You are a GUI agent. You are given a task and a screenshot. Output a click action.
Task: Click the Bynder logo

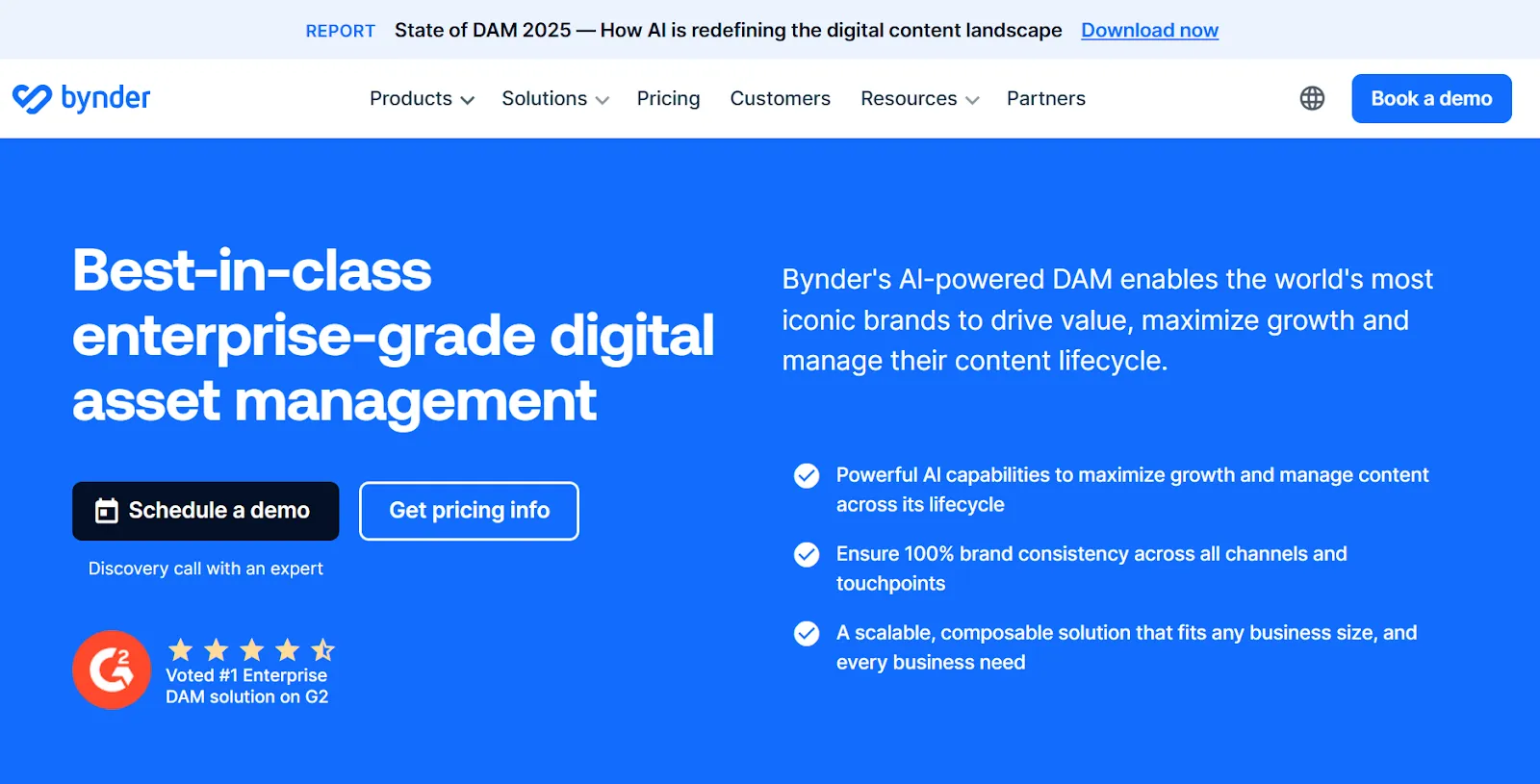(x=82, y=98)
